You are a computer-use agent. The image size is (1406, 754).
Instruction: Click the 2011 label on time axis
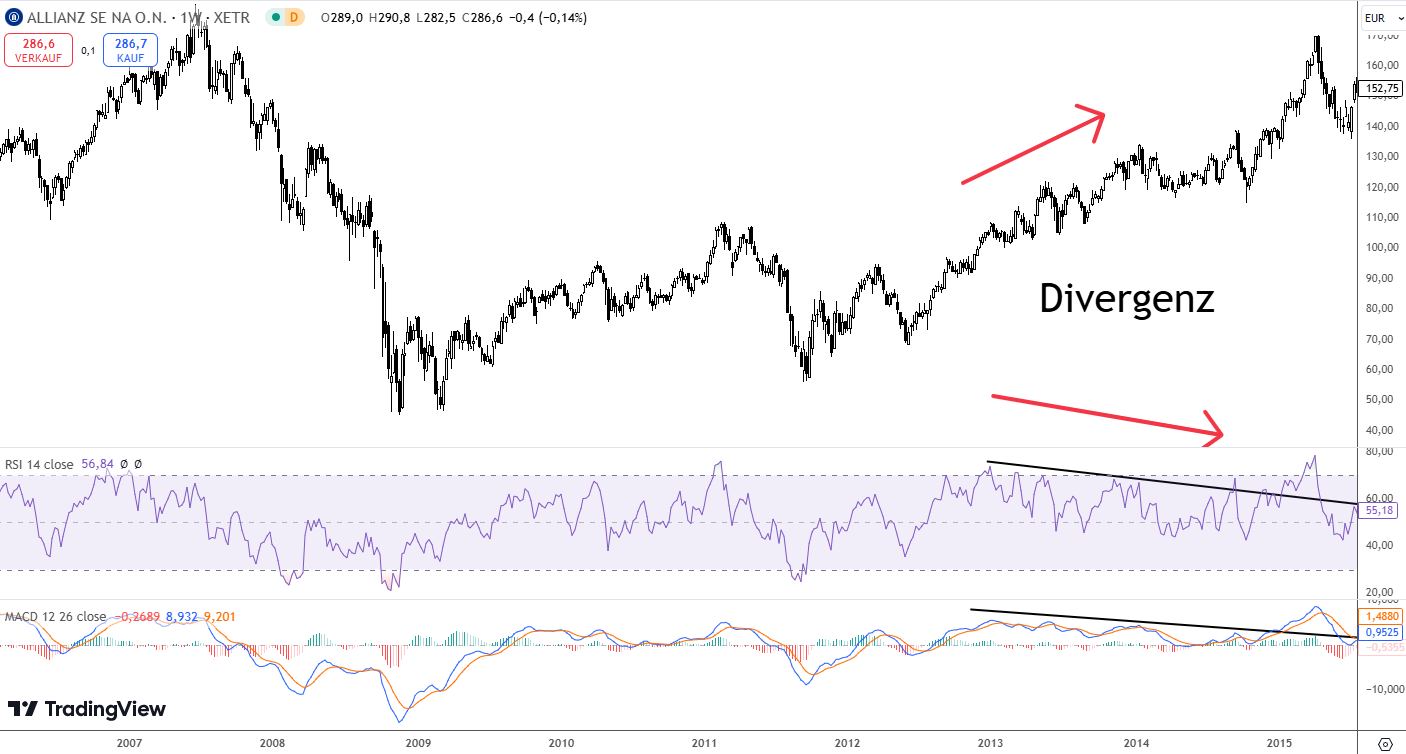(705, 743)
